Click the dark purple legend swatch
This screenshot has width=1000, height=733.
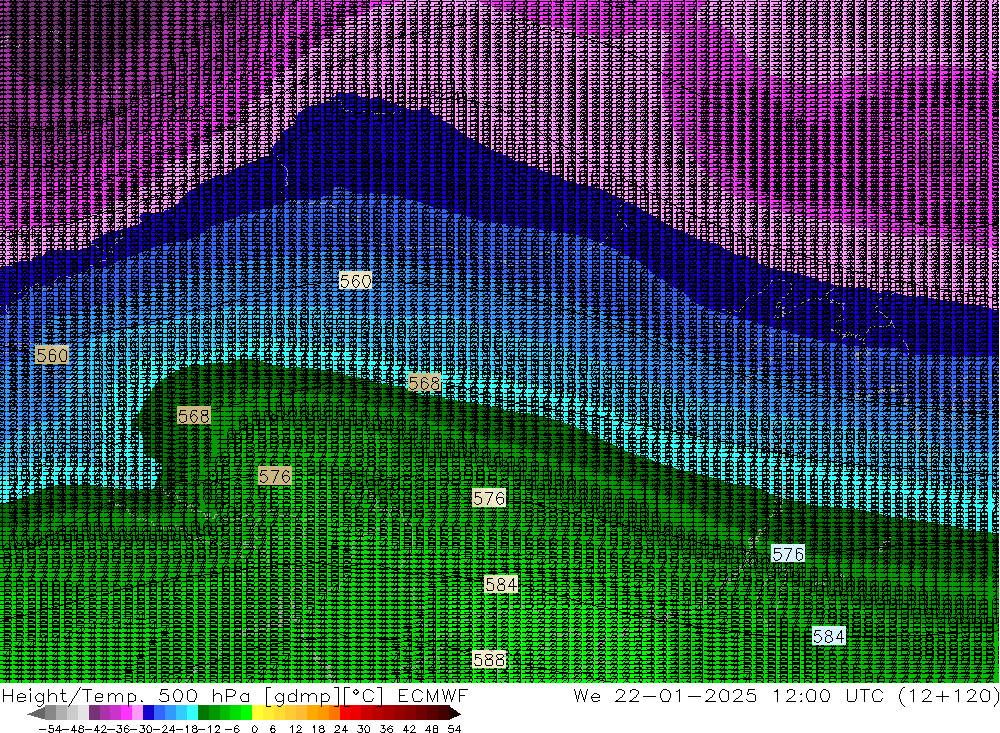click(x=94, y=713)
